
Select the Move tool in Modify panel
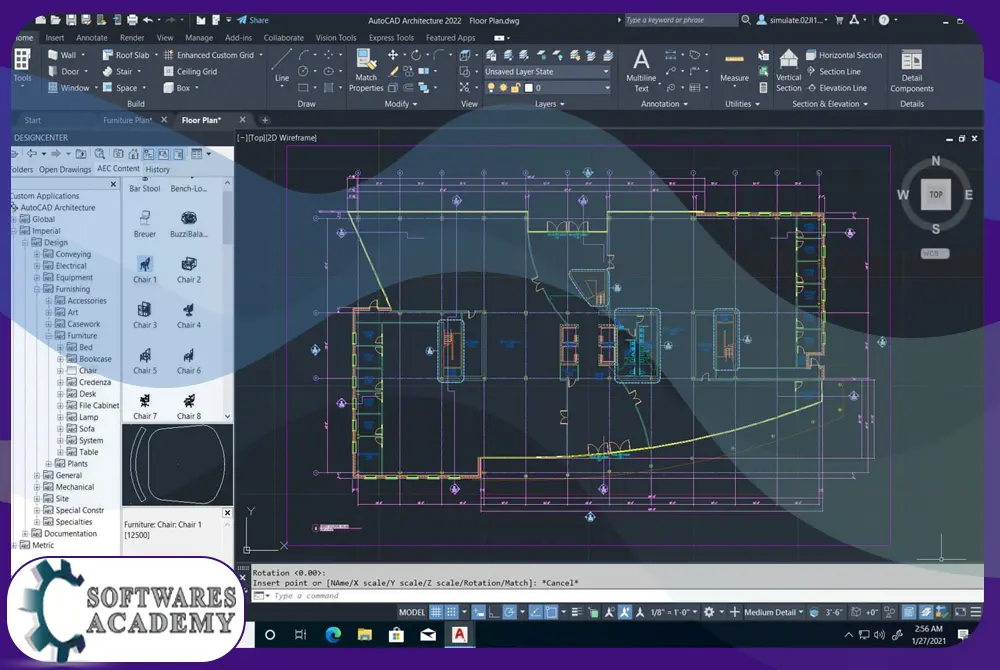coord(393,55)
